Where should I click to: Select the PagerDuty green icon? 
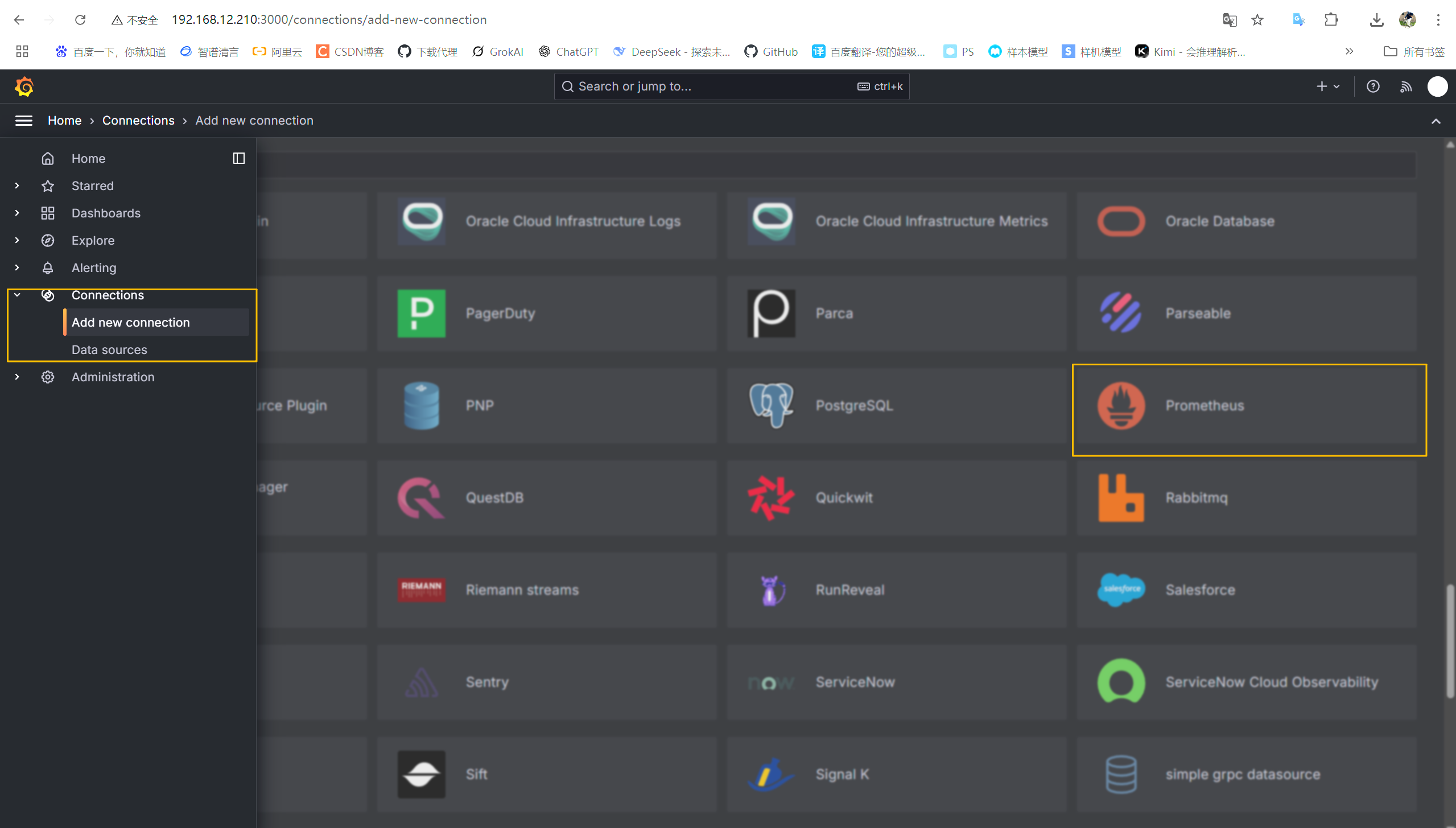coord(421,313)
